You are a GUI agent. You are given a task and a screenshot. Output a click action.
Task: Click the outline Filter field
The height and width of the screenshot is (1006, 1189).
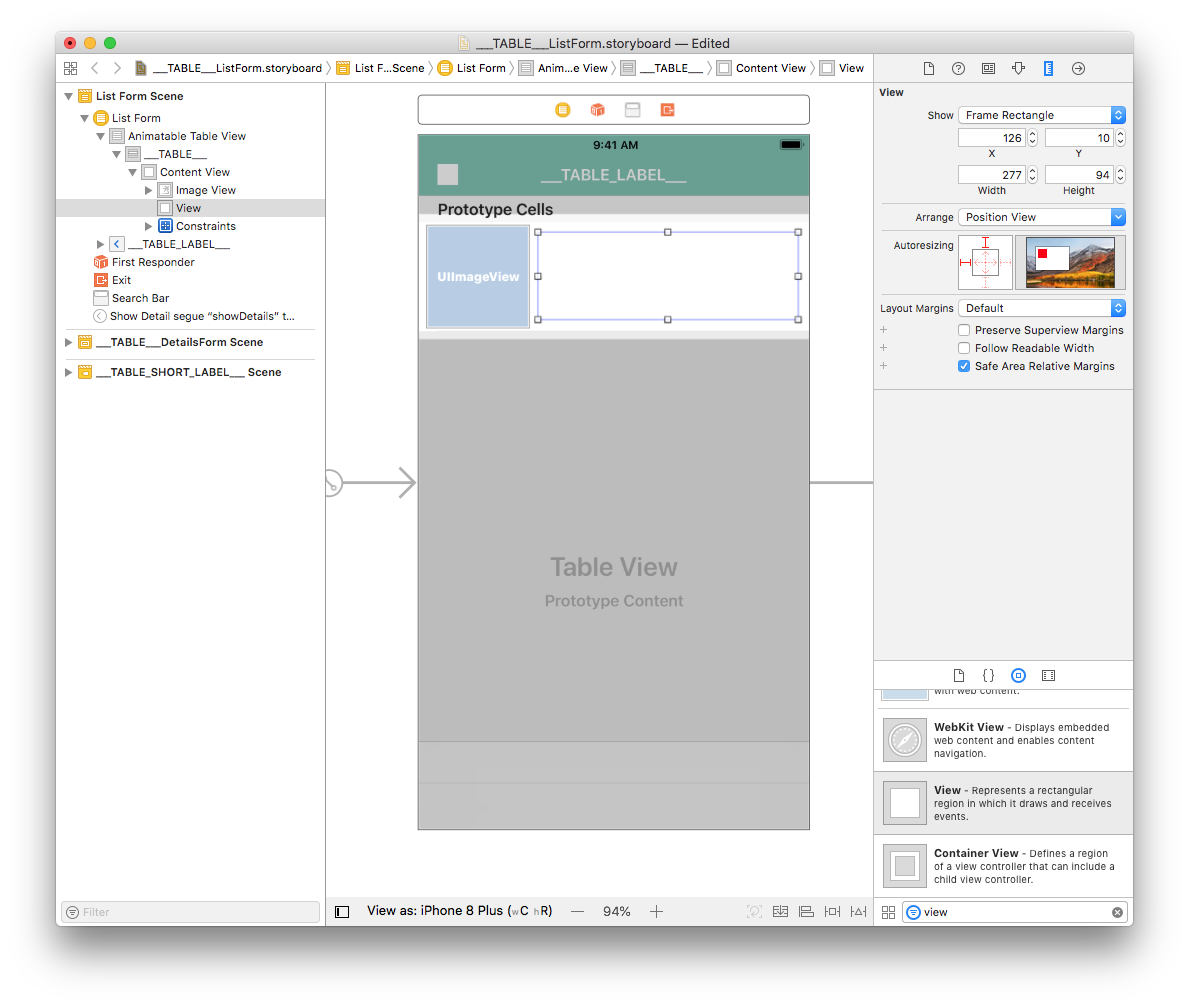[x=190, y=912]
